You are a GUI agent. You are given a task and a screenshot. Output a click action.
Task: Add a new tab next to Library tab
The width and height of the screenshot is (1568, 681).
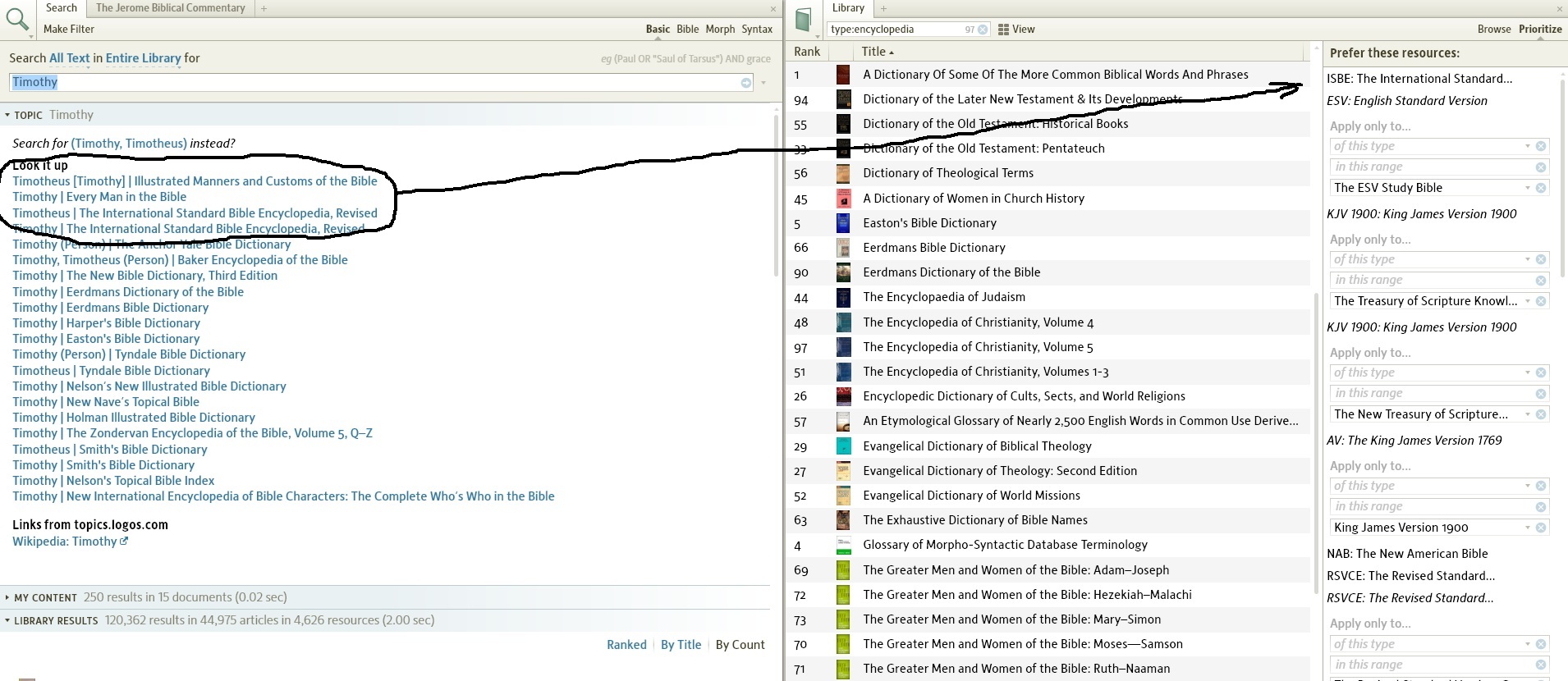tap(884, 8)
